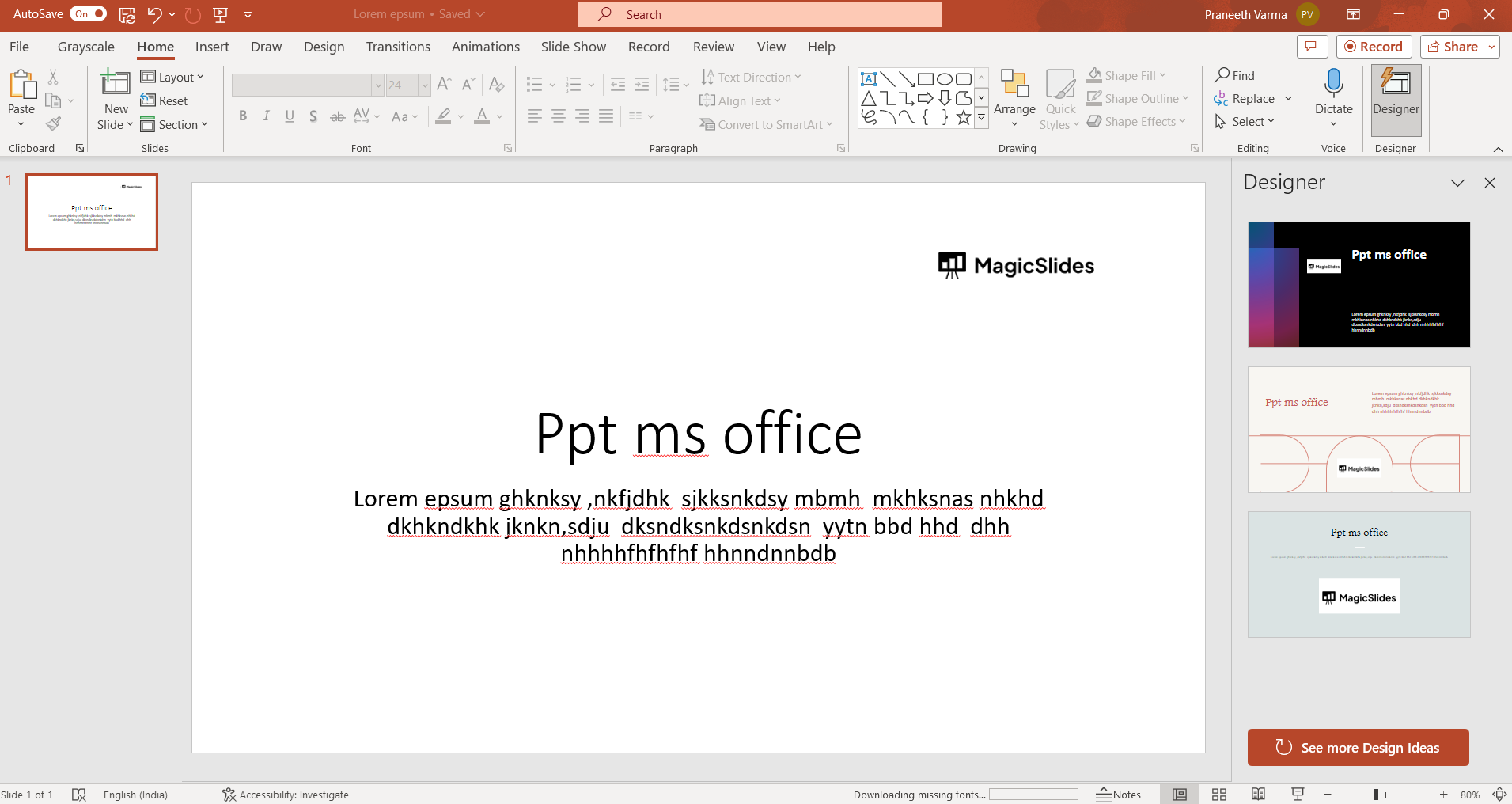Click the Share button
This screenshot has width=1512, height=804.
click(1453, 47)
